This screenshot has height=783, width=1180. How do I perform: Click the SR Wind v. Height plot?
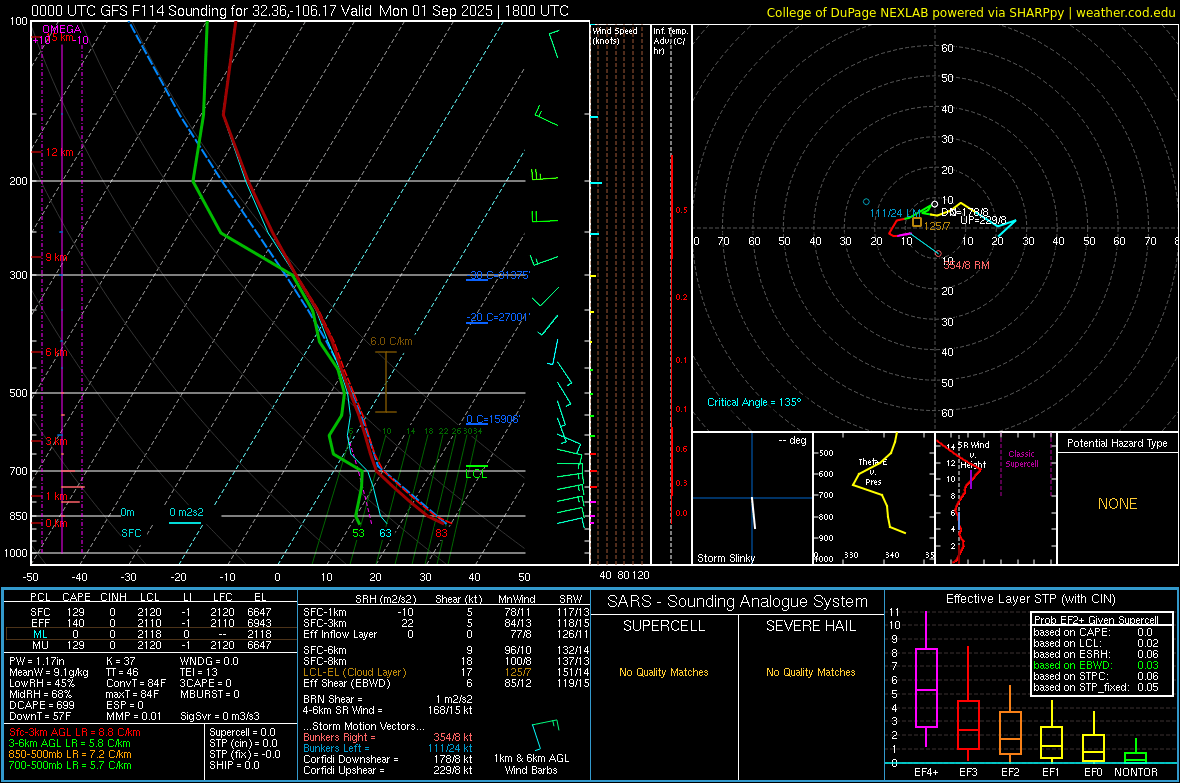click(995, 498)
